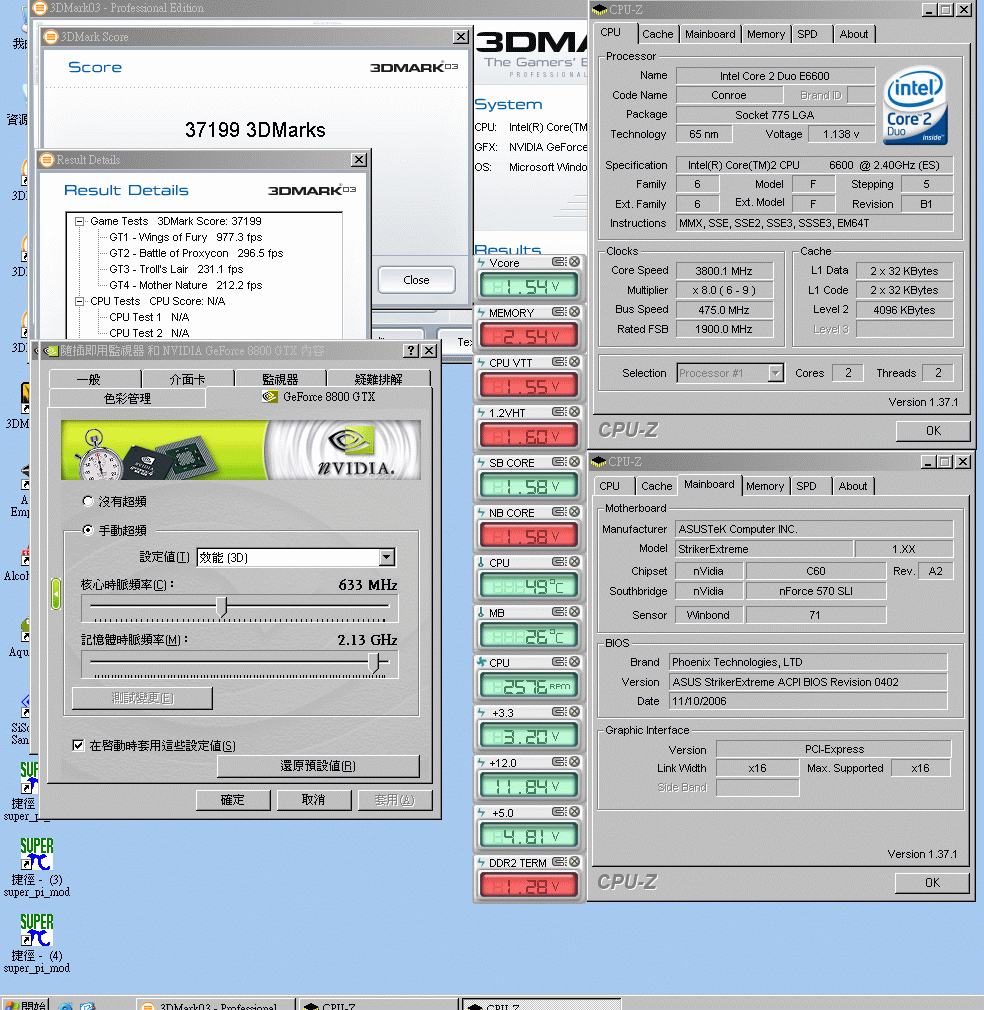Close the +3.3 voltage monitor panel
984x1010 pixels.
point(574,712)
